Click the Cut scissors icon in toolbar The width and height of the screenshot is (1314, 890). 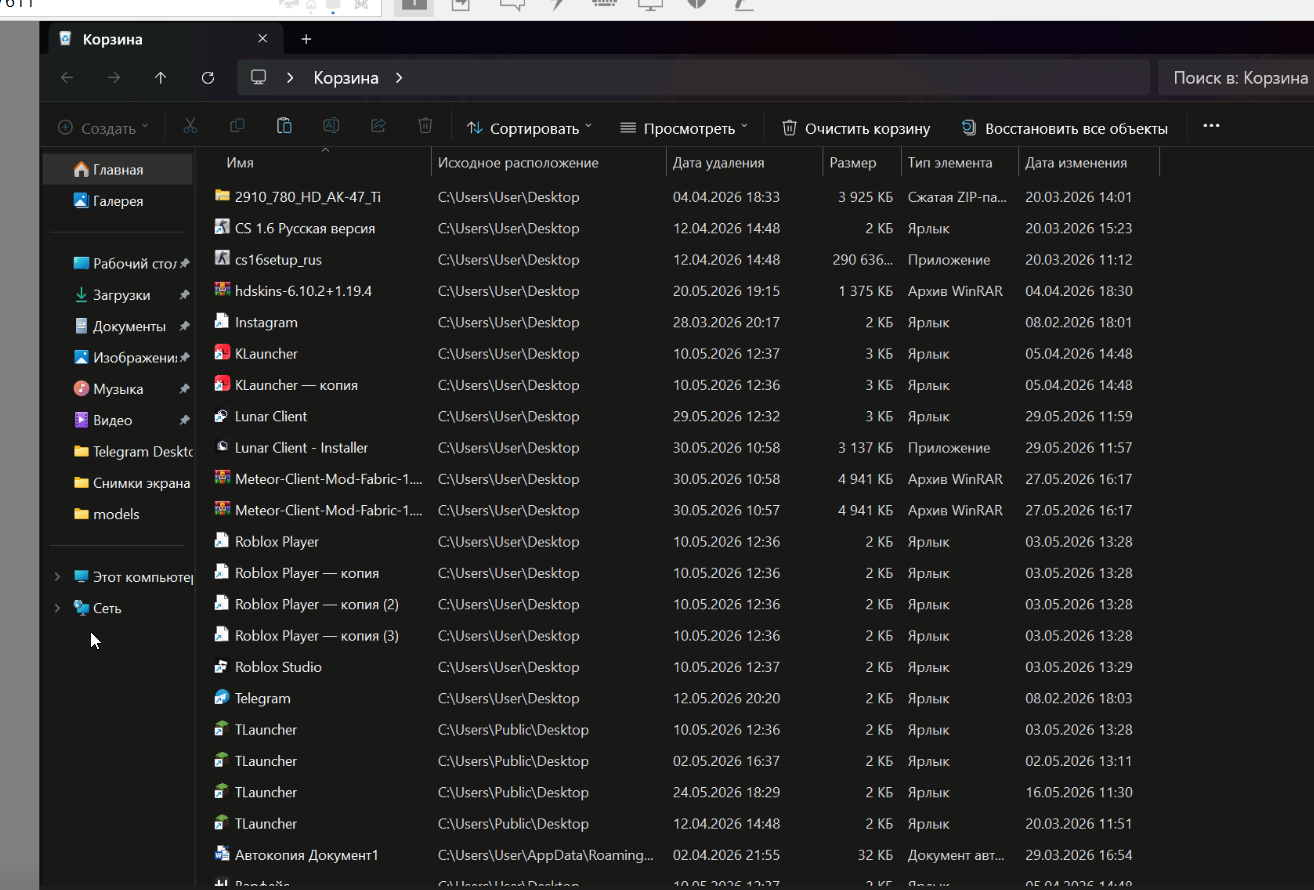tap(190, 127)
